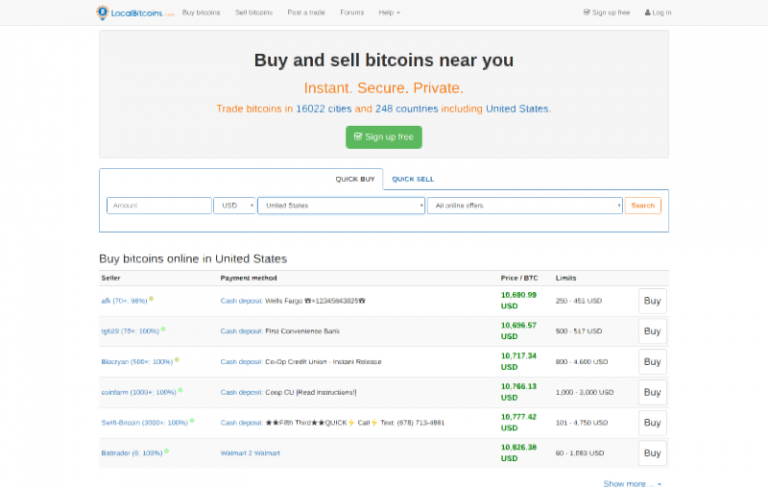Click Sign up free in top navbar
This screenshot has height=489, width=768.
(606, 13)
